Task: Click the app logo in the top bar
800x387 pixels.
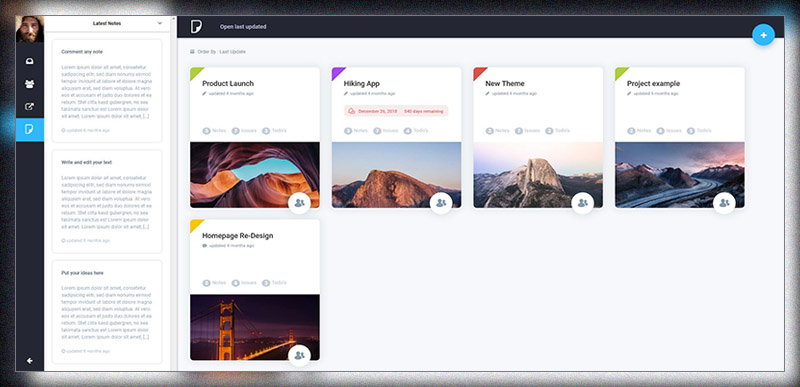Action: coord(196,27)
